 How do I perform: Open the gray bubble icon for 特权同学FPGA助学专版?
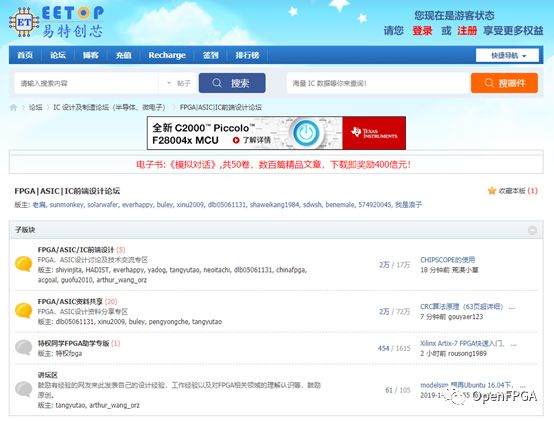click(x=24, y=348)
